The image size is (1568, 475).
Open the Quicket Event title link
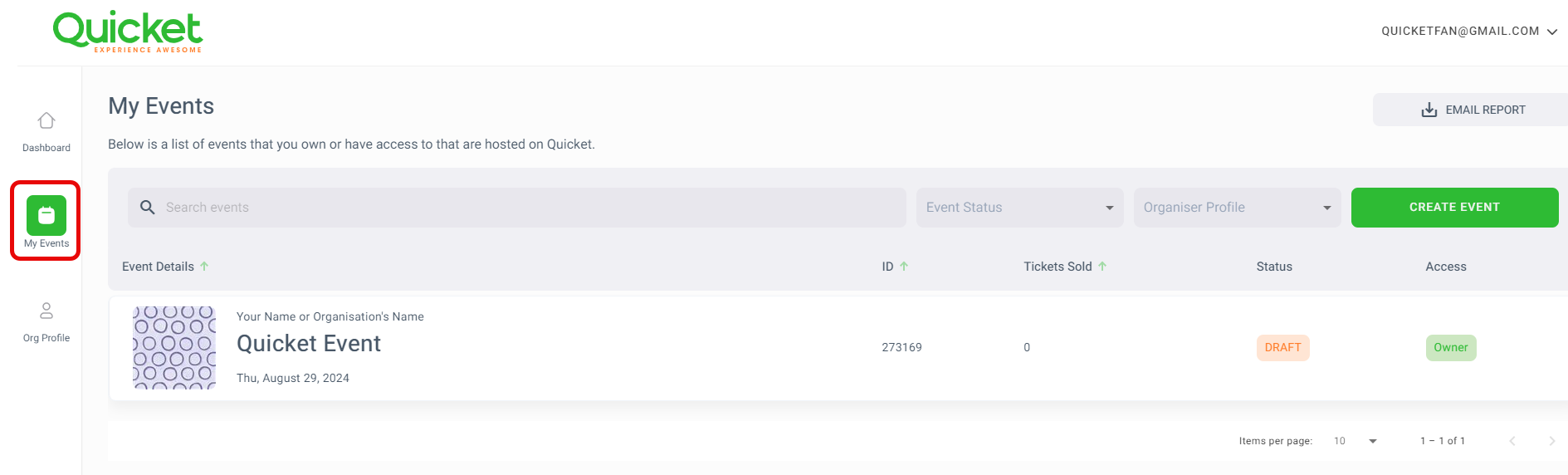point(309,344)
